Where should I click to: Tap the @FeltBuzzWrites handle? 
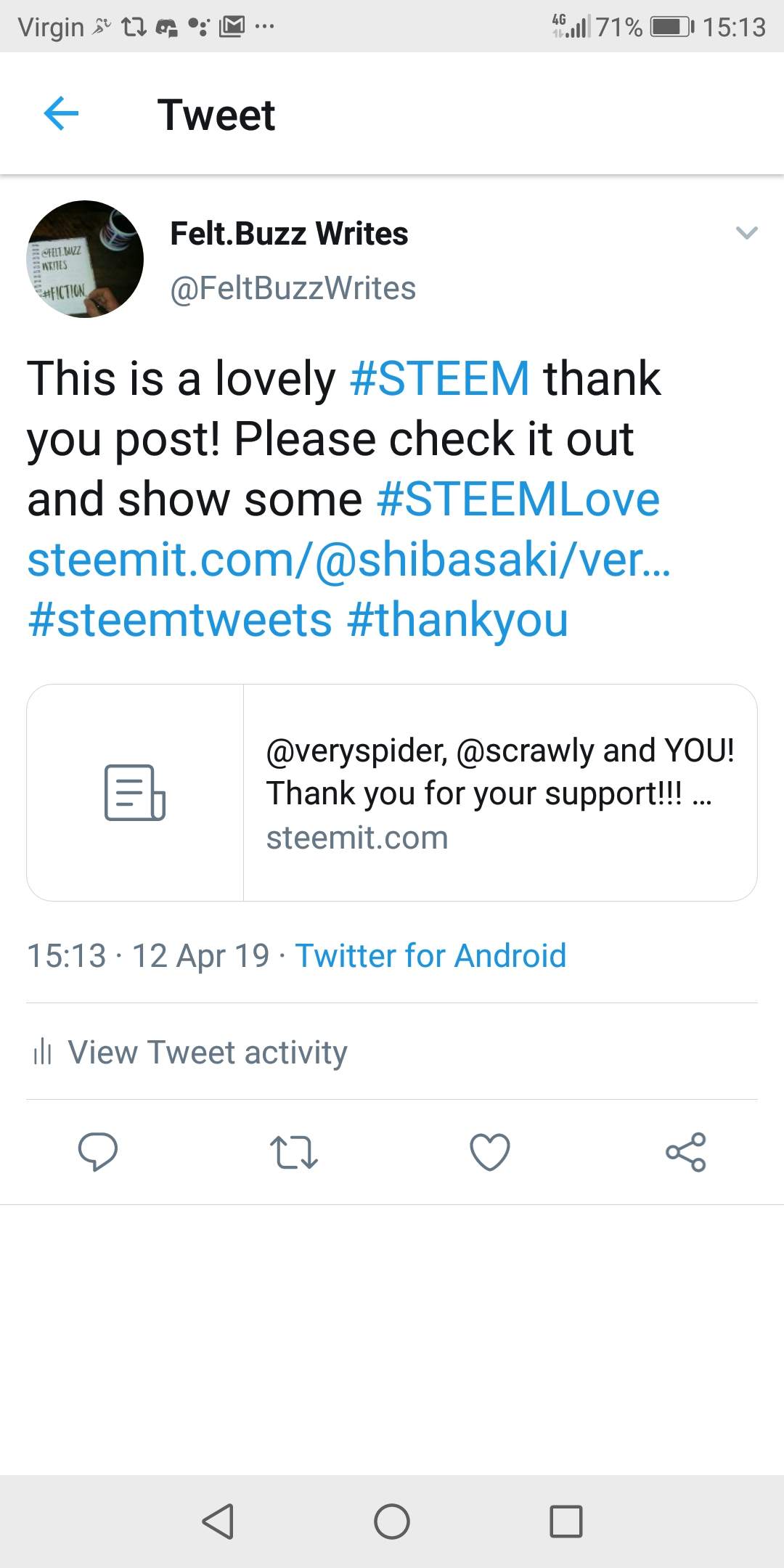293,288
